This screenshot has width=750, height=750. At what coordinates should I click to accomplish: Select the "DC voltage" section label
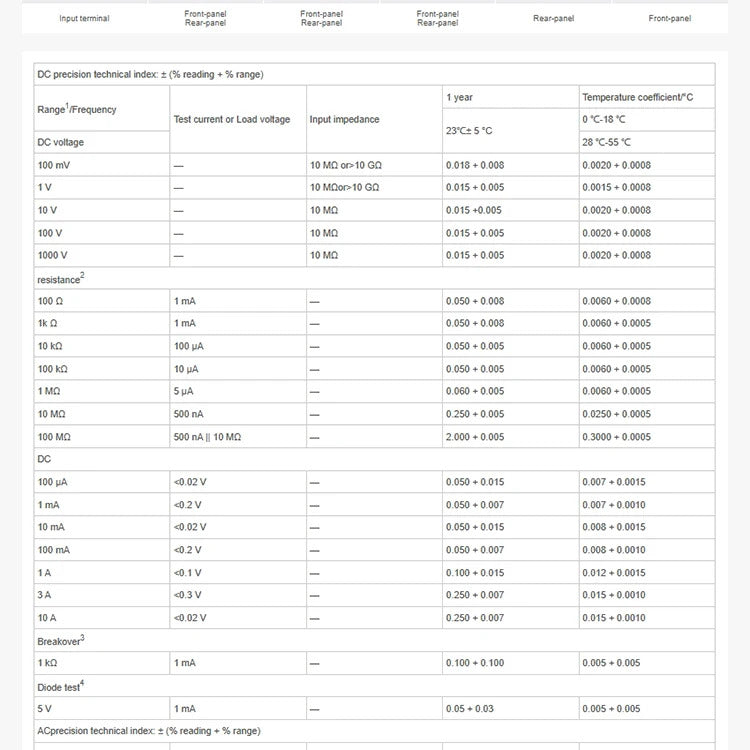coord(61,142)
